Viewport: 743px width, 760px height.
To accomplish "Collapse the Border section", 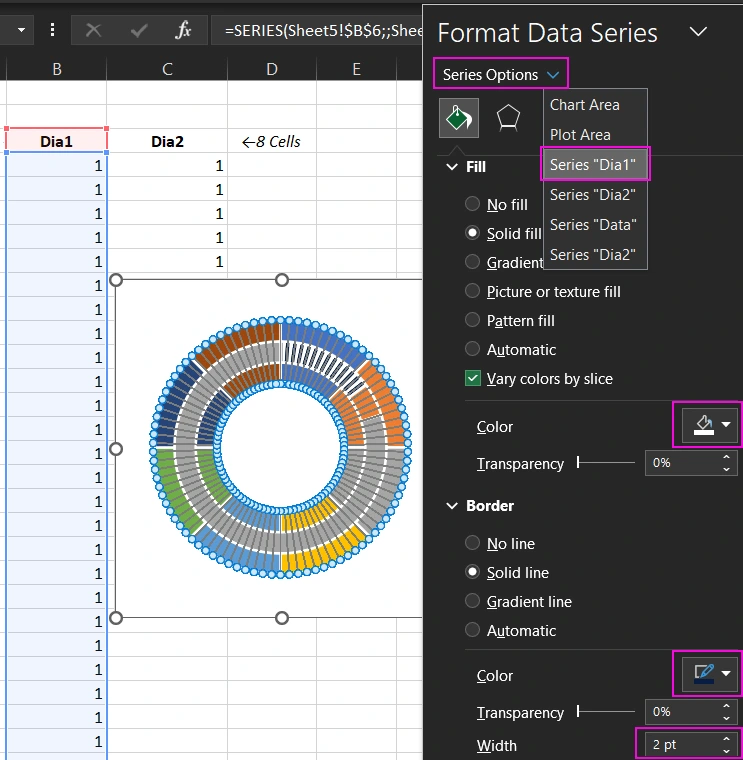I will 452,506.
